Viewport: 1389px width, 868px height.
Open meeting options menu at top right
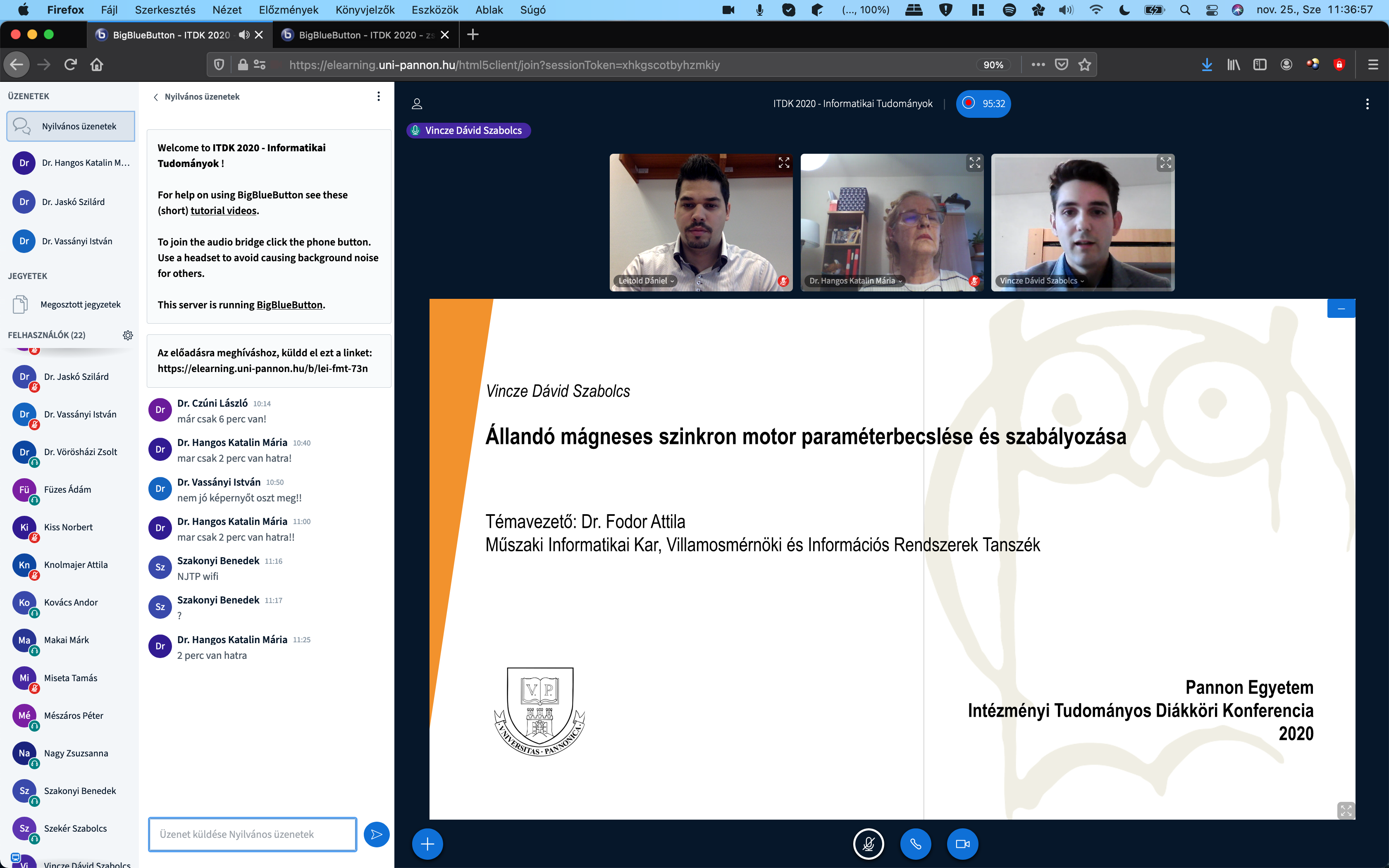click(x=1367, y=104)
